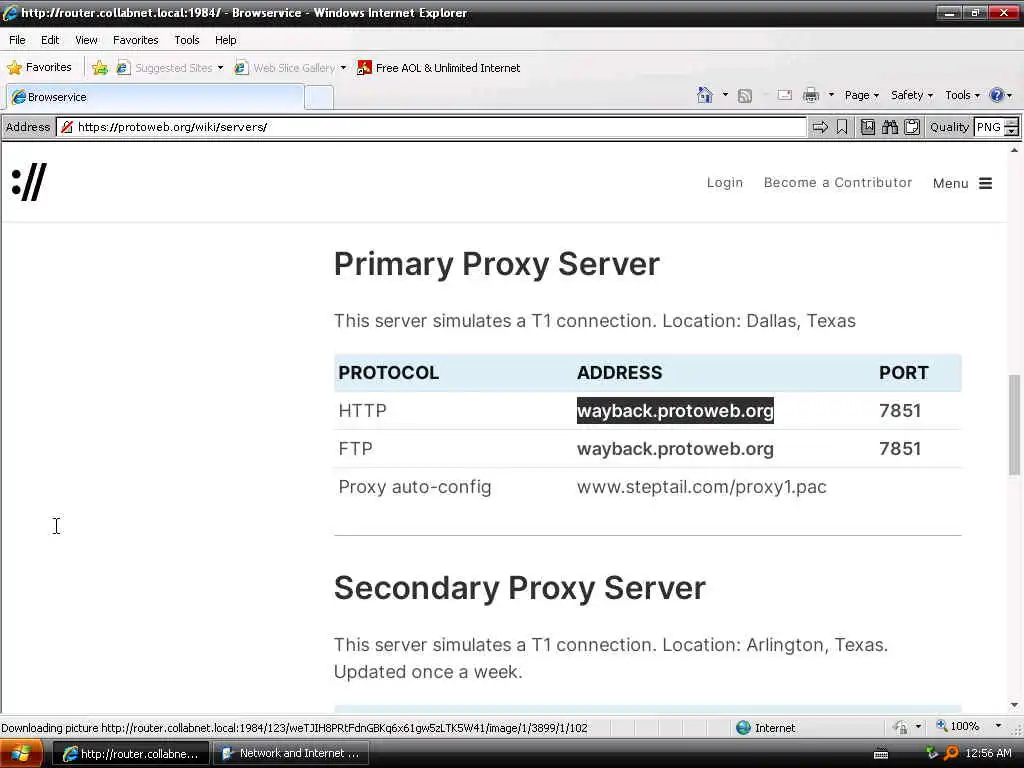The image size is (1024, 768).
Task: Open the Safety dropdown menu
Action: click(912, 95)
